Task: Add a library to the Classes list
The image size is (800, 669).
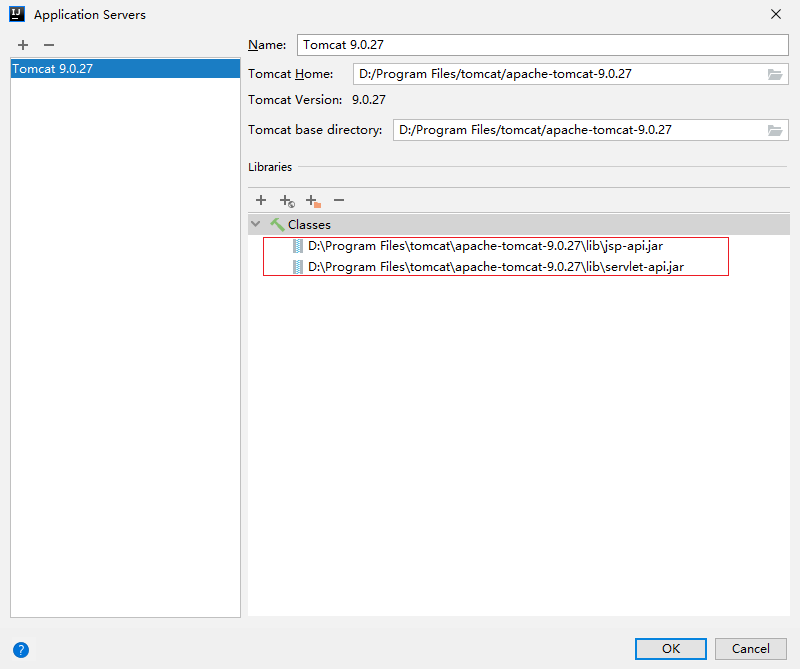Action: [261, 200]
